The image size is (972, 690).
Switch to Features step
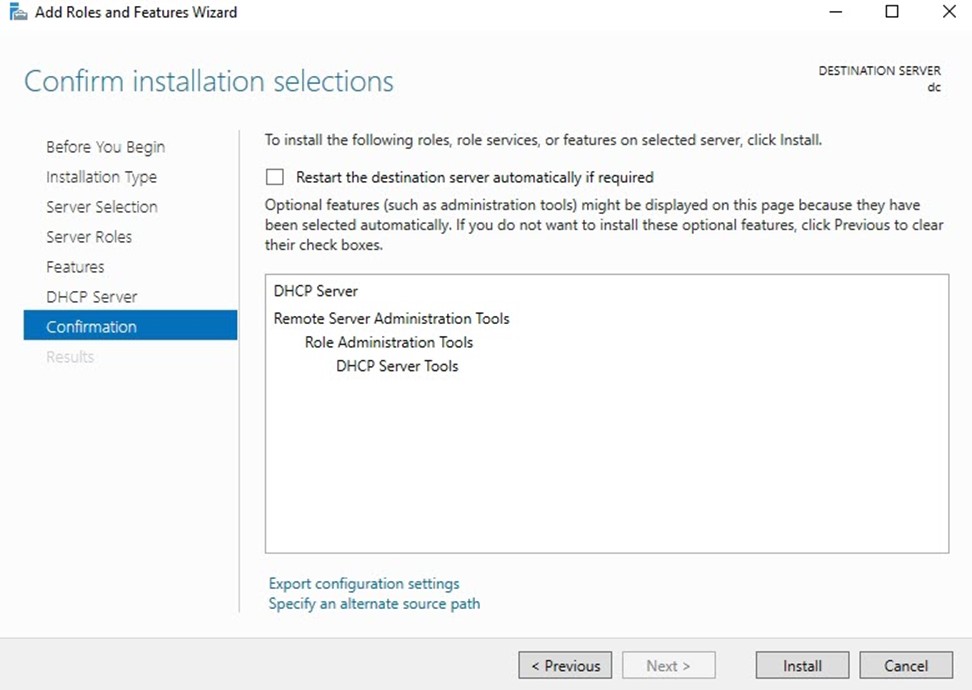75,267
